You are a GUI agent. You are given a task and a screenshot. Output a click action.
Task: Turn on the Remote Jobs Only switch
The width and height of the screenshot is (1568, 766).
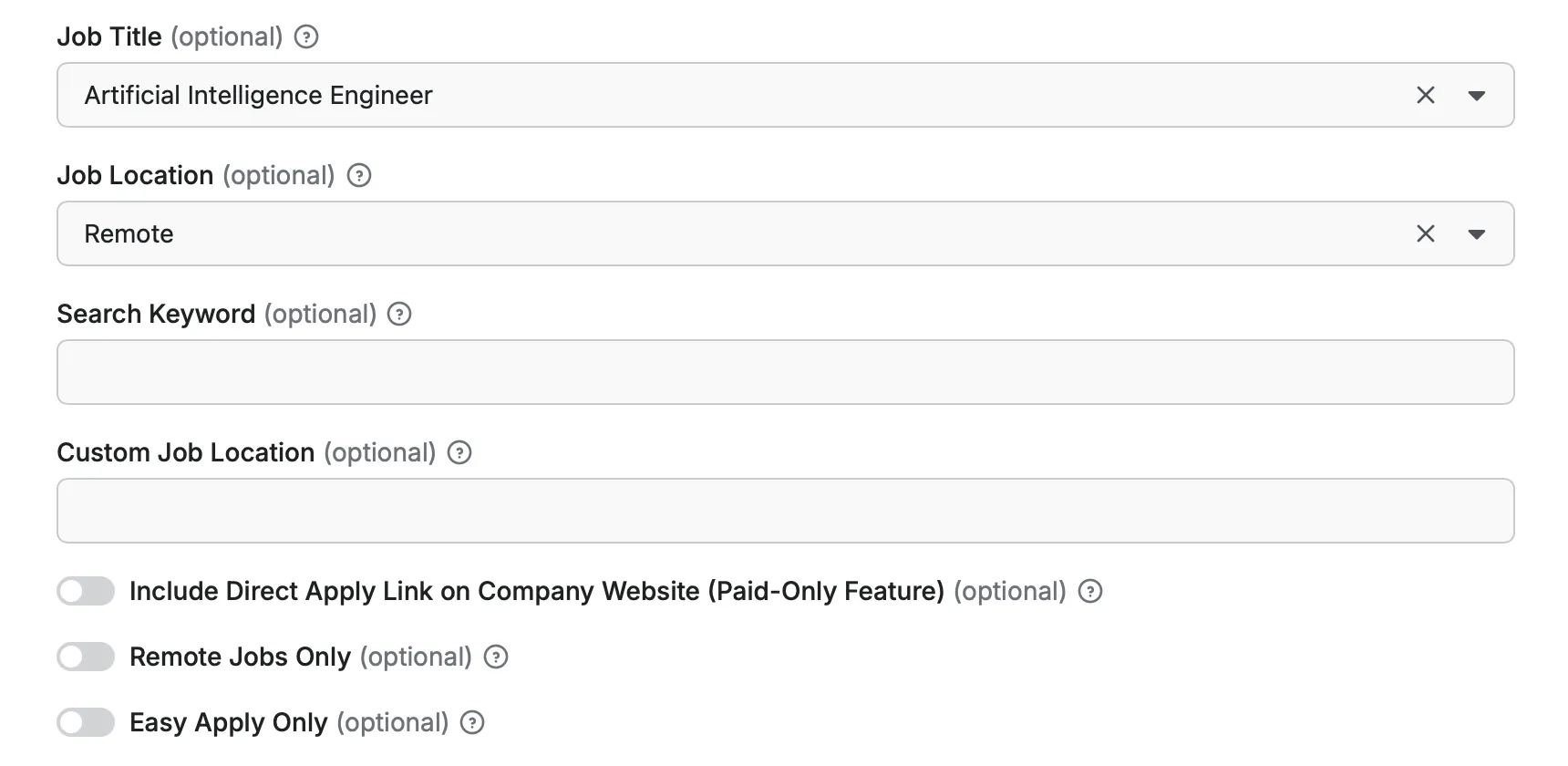coord(86,657)
